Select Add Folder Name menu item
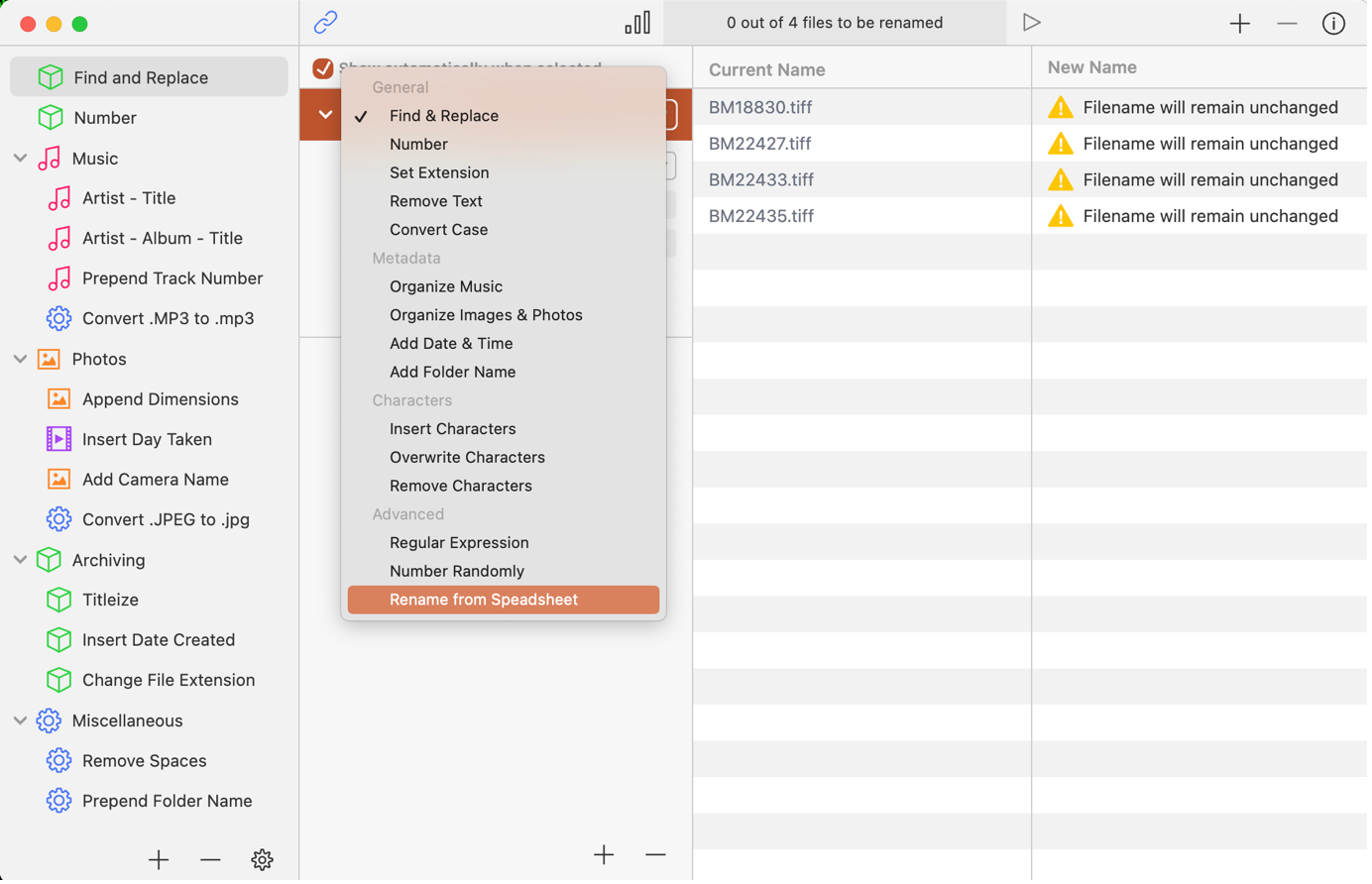 pyautogui.click(x=505, y=374)
